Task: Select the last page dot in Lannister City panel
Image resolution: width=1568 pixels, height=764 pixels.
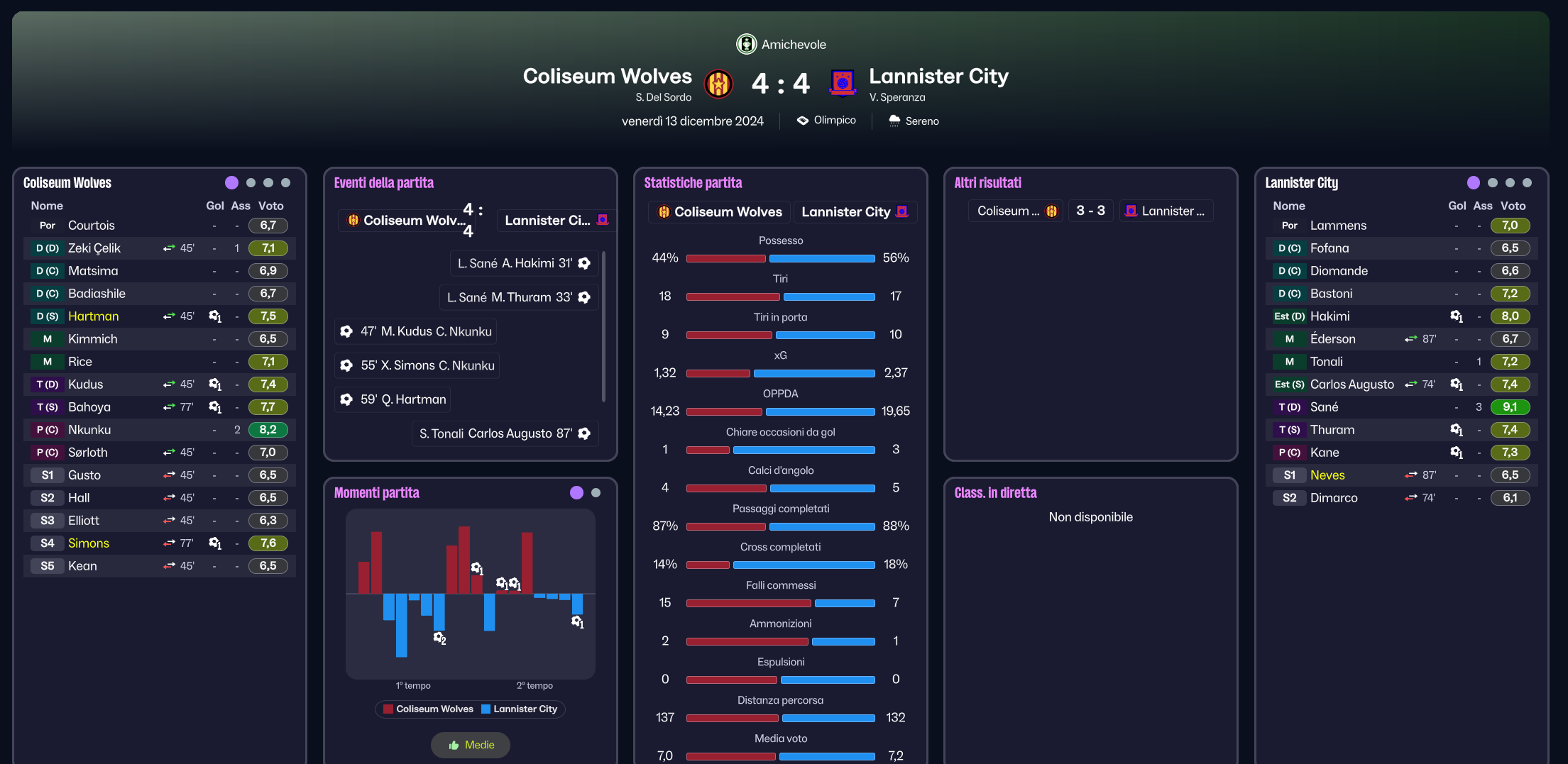Action: 1527,183
